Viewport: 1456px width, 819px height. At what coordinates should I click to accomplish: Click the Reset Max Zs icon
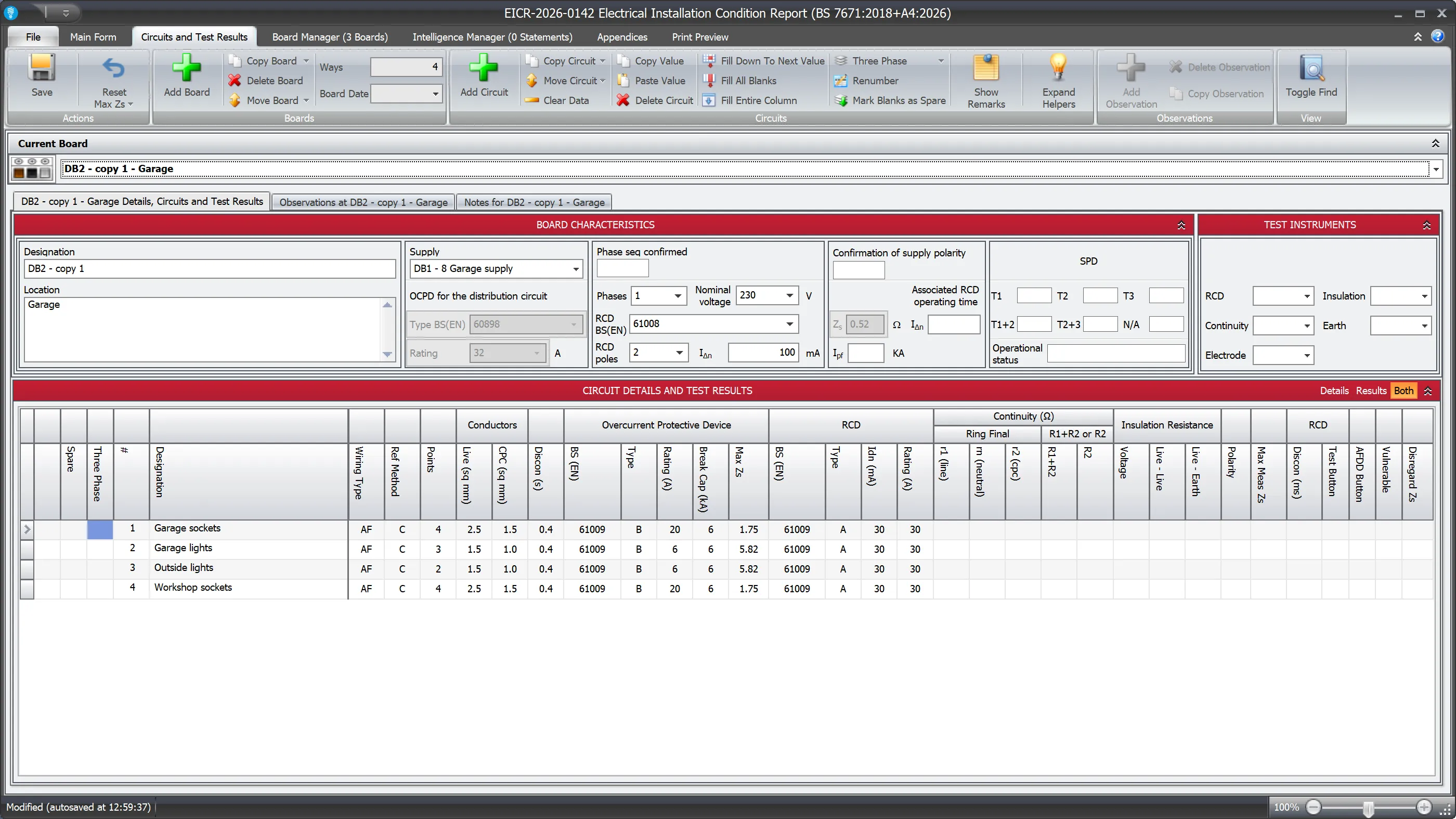(x=113, y=69)
